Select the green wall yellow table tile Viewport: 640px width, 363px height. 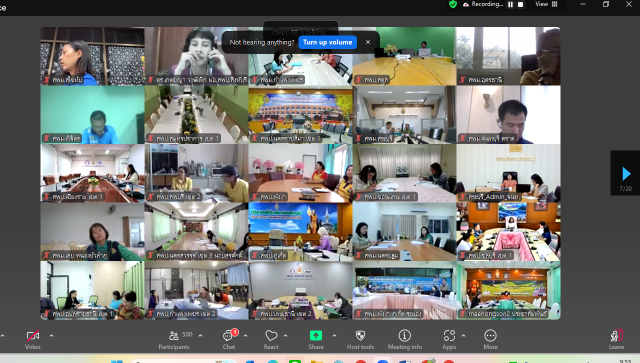coord(404,56)
